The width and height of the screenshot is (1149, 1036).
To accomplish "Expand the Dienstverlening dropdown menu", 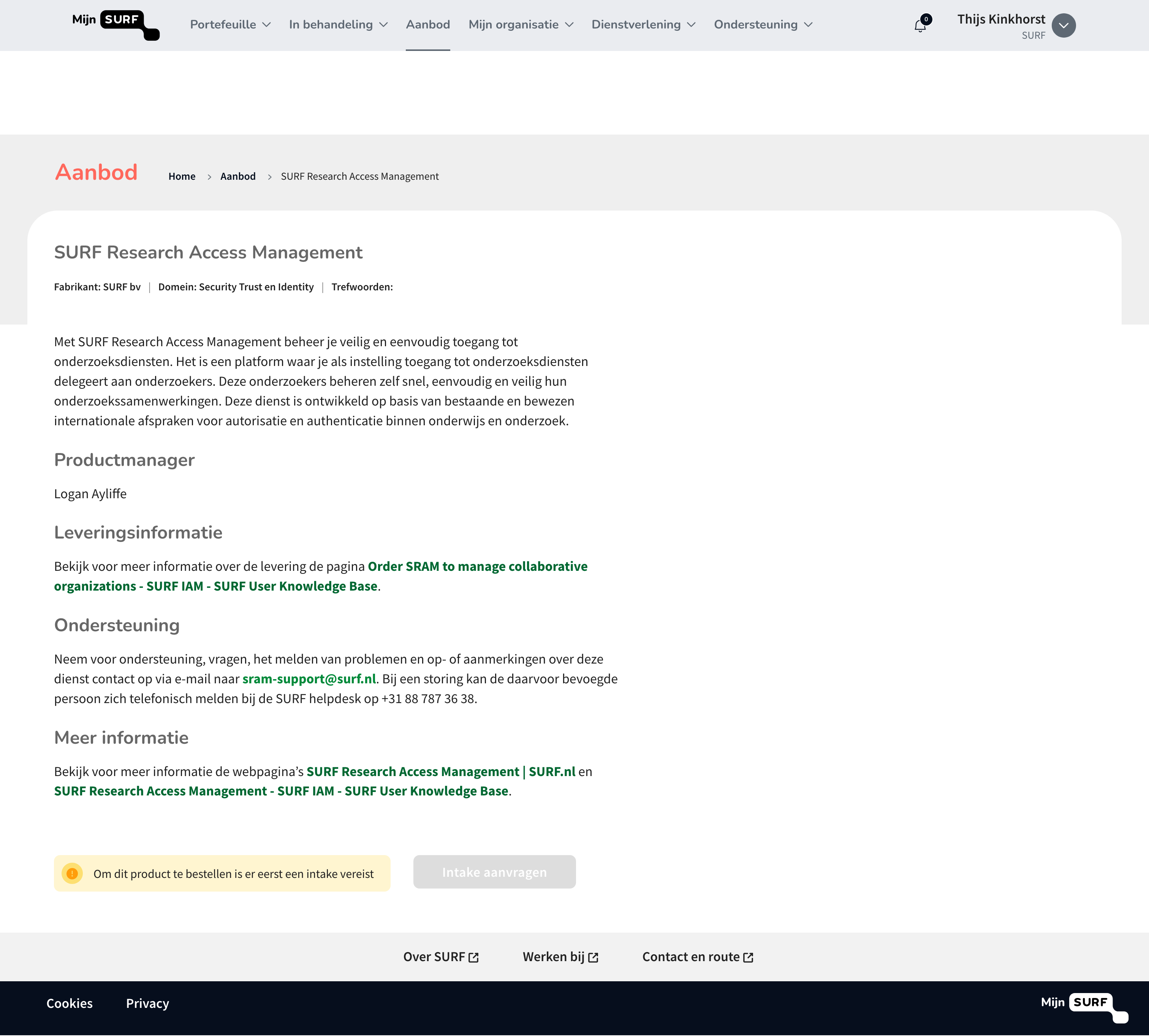I will pos(643,24).
